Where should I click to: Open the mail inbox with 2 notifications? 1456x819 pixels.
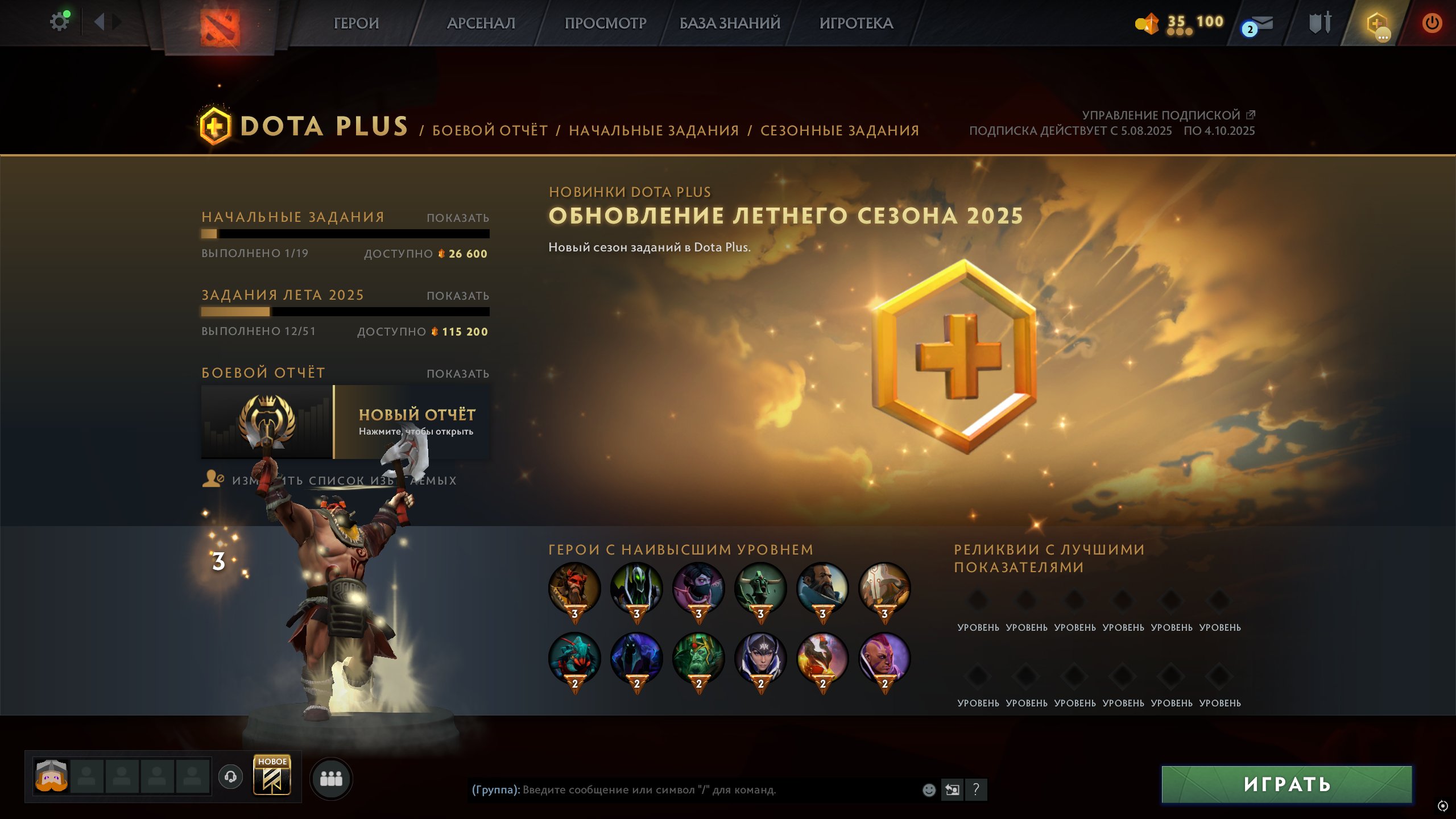tap(1258, 25)
